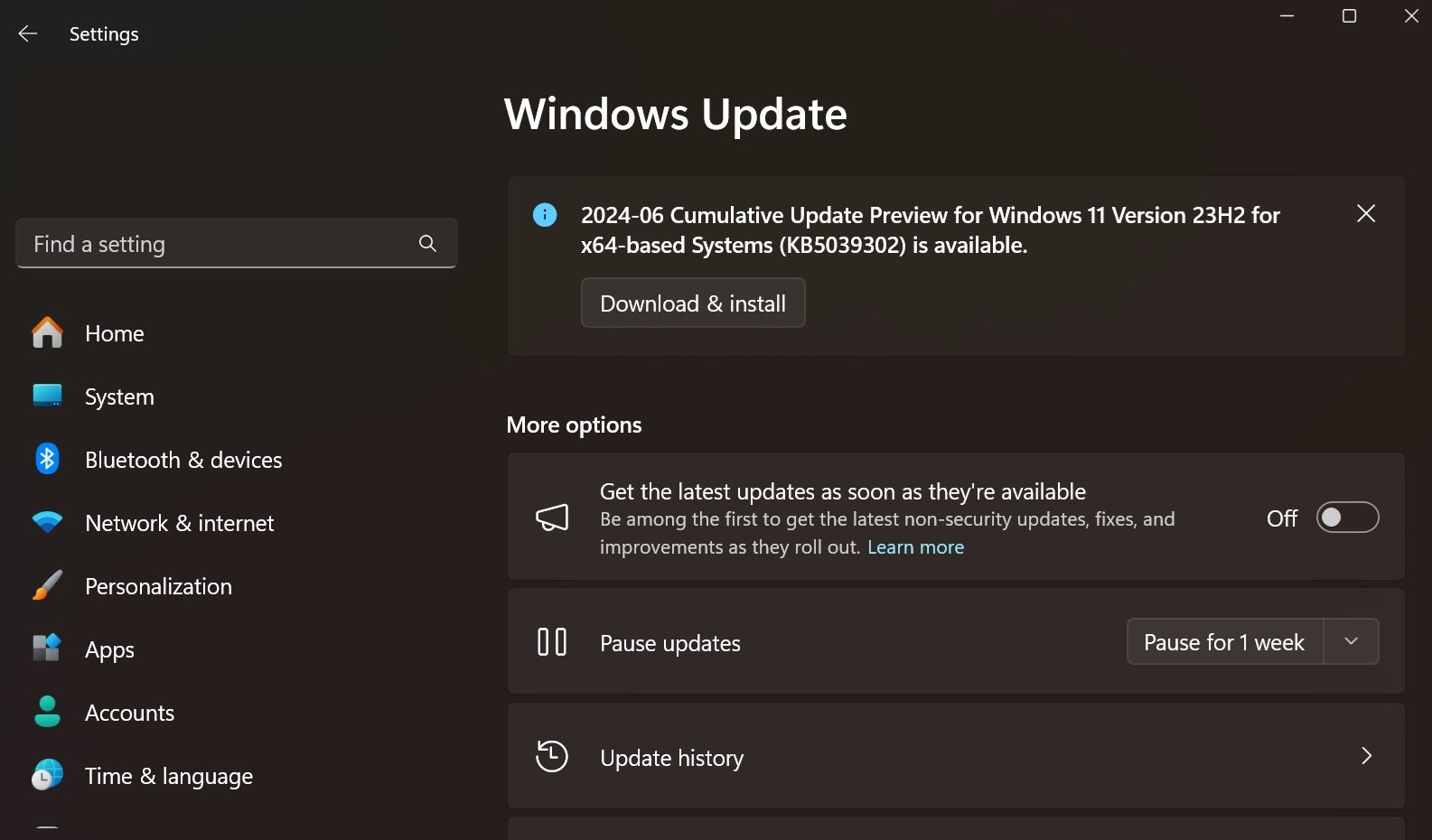Click the Network wifi icon
Image resolution: width=1432 pixels, height=840 pixels.
[x=47, y=522]
